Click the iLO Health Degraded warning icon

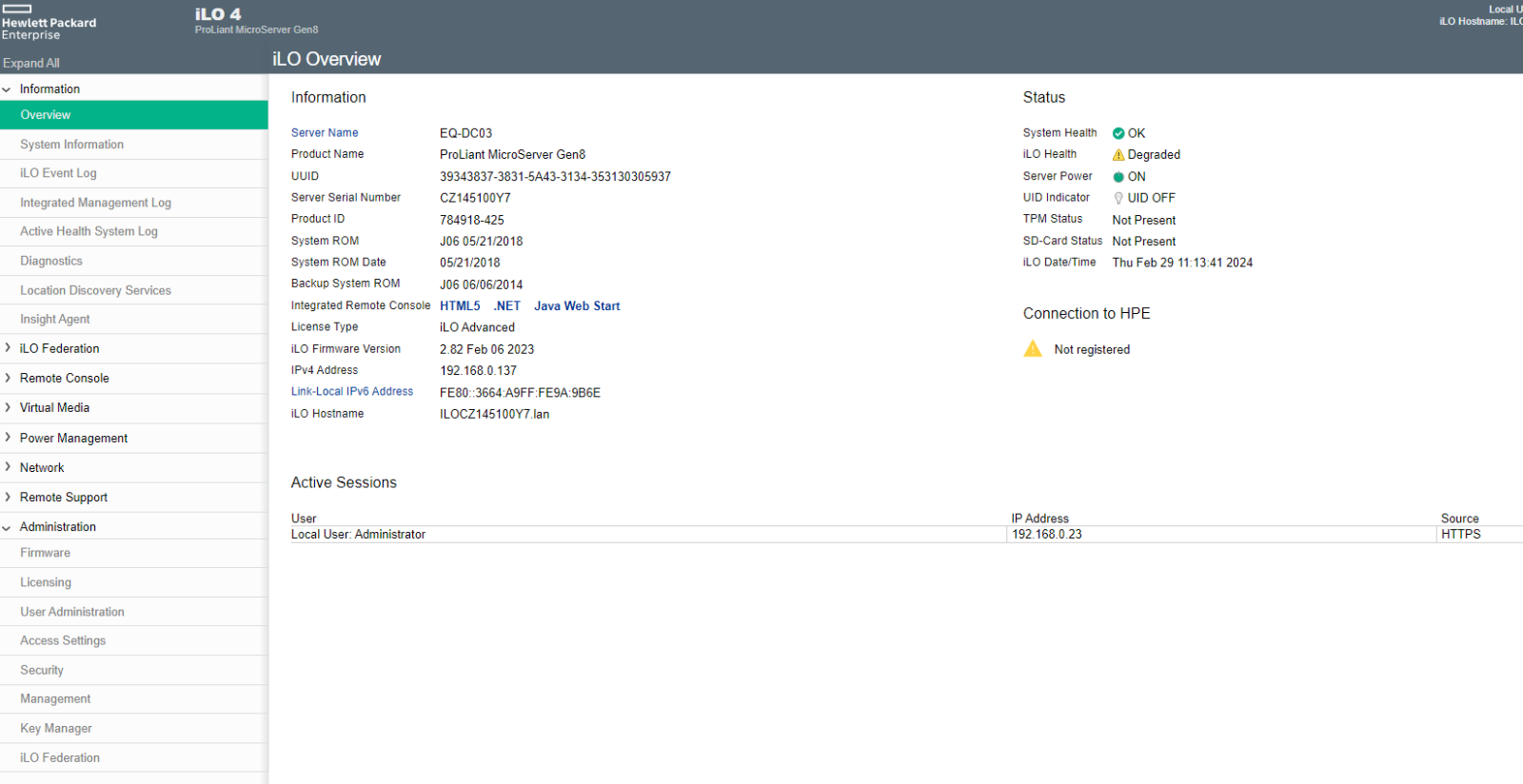[x=1118, y=155]
